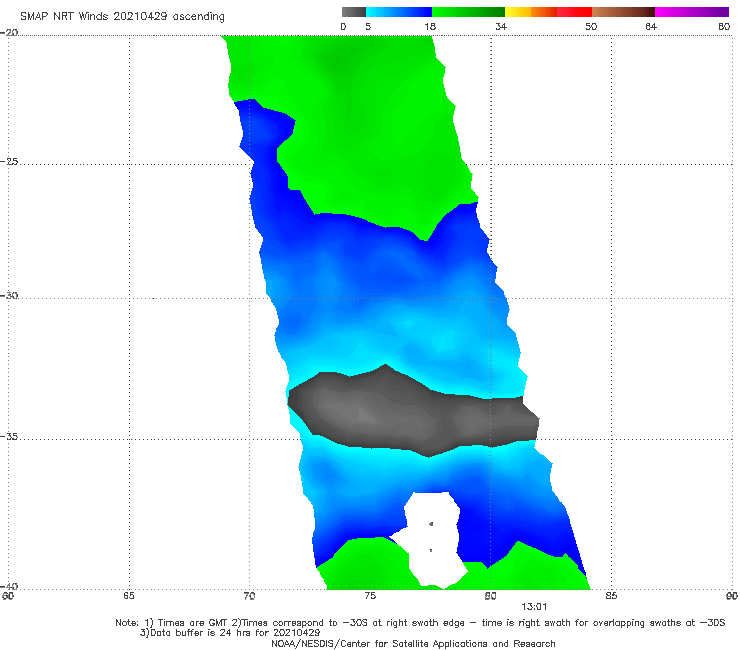Click the swath time stamp '13:01'
740x650 pixels.
click(534, 607)
